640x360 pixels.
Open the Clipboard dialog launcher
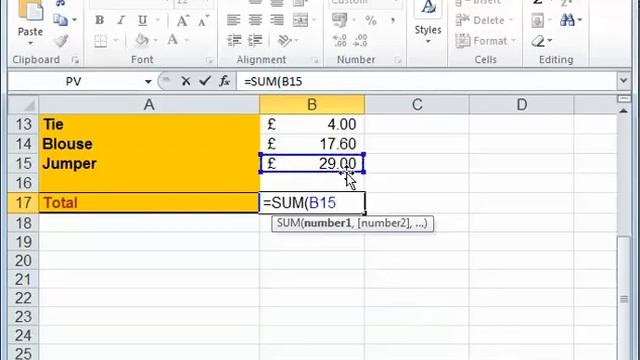click(75, 60)
